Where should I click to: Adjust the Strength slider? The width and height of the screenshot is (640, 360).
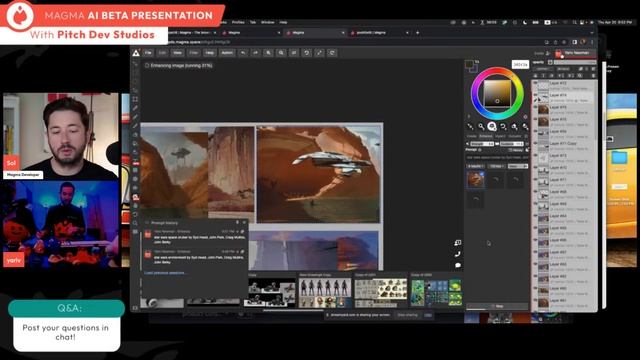482,144
